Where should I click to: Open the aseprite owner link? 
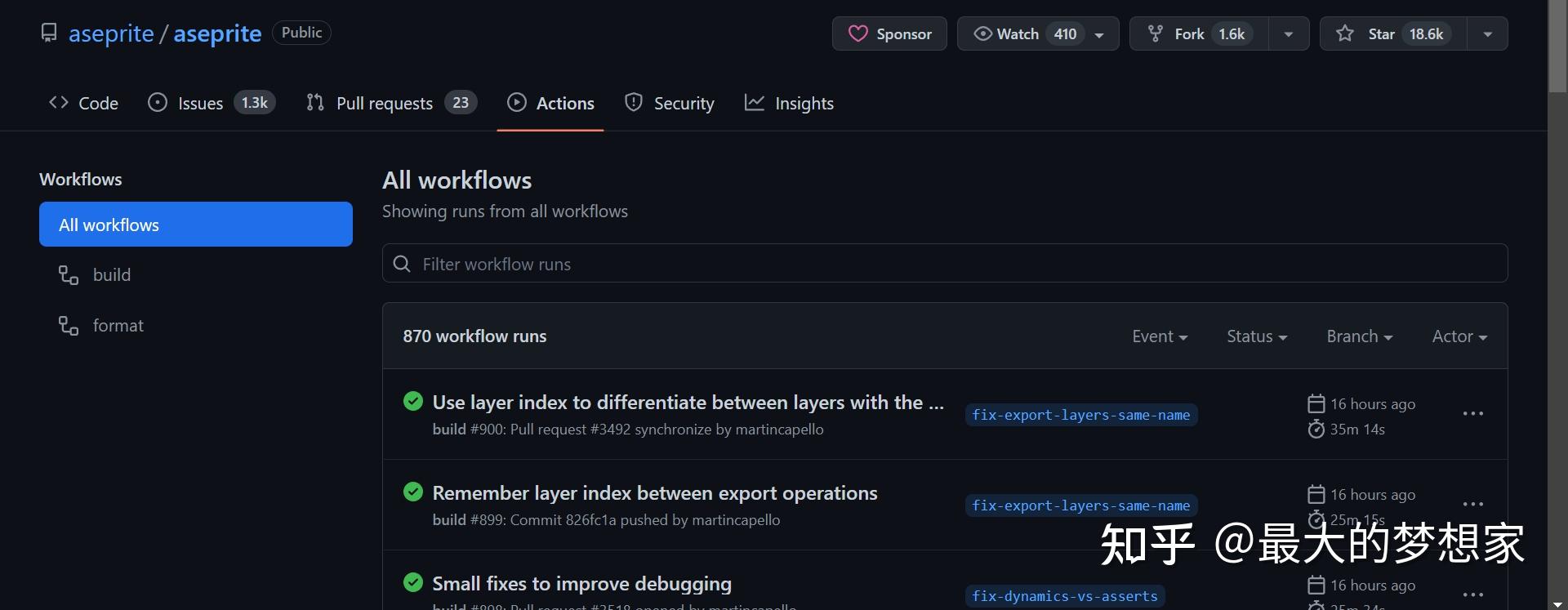pyautogui.click(x=111, y=33)
